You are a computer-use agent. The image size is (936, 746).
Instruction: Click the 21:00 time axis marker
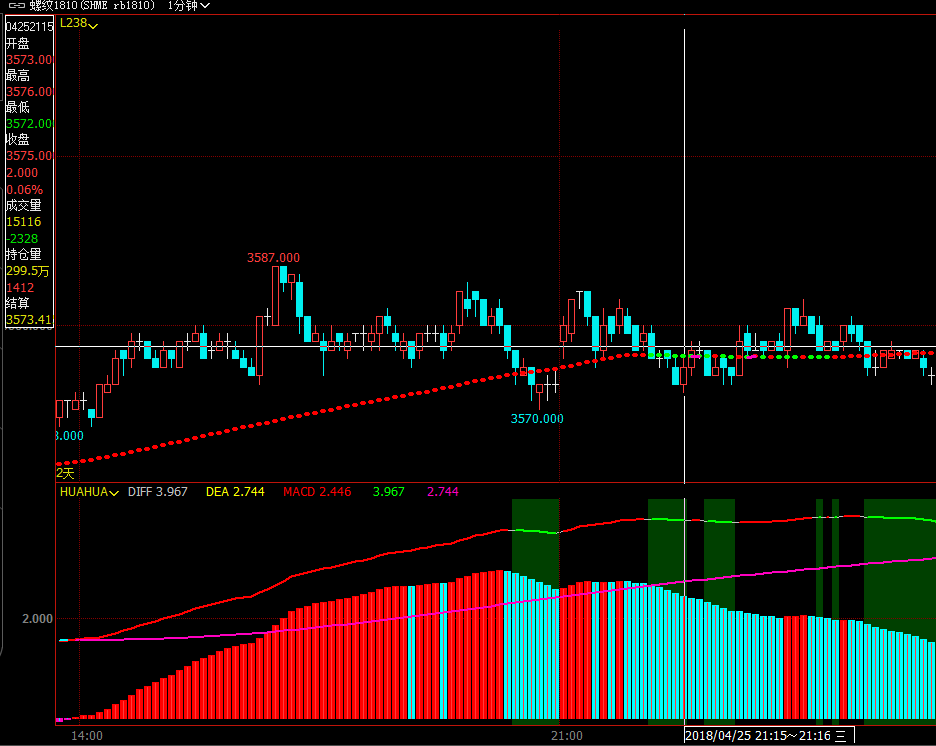(x=566, y=736)
